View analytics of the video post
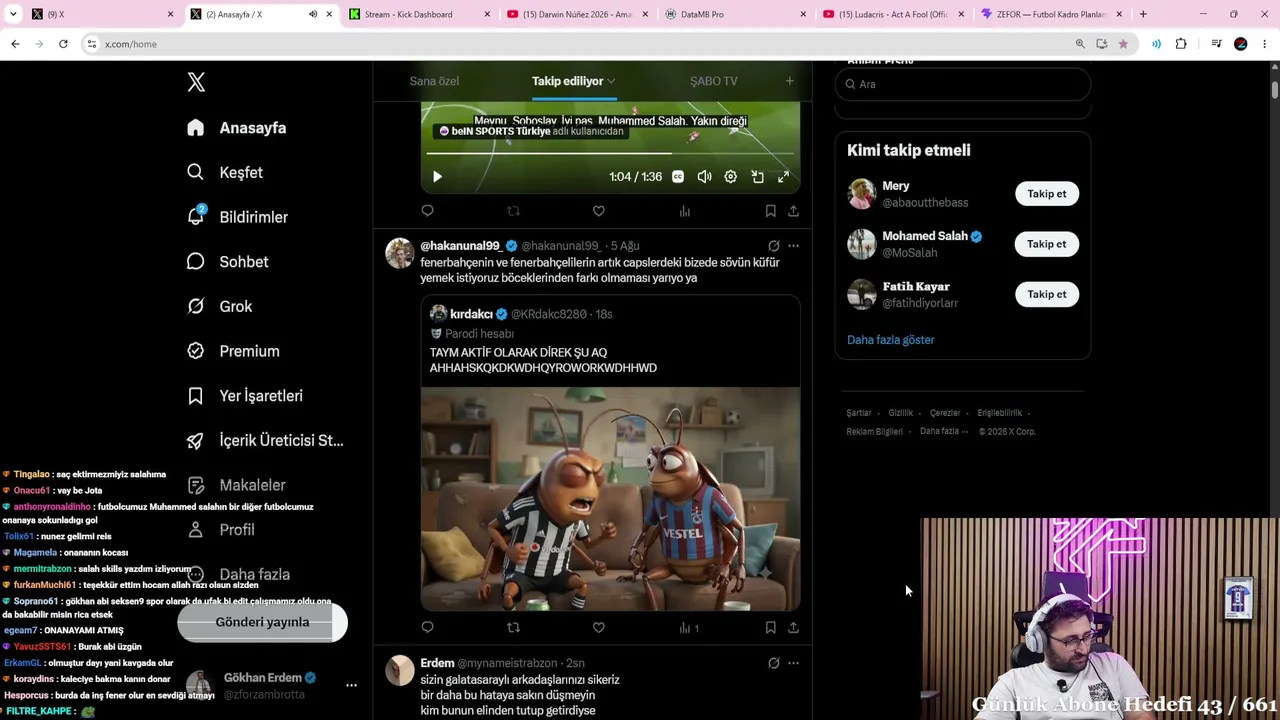 tap(684, 211)
